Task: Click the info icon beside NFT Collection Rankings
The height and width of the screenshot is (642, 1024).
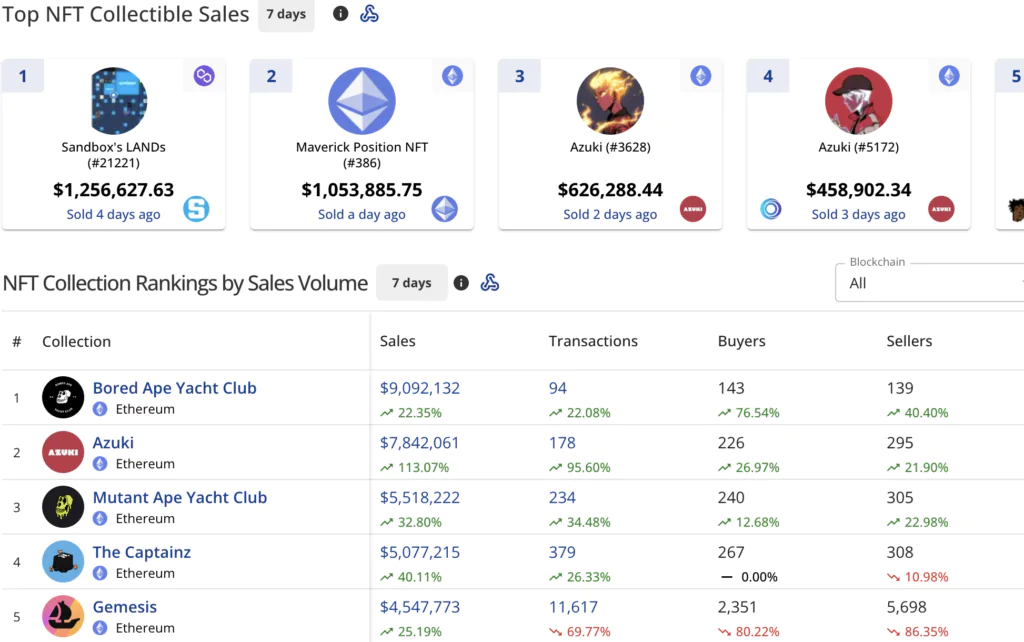Action: point(461,283)
